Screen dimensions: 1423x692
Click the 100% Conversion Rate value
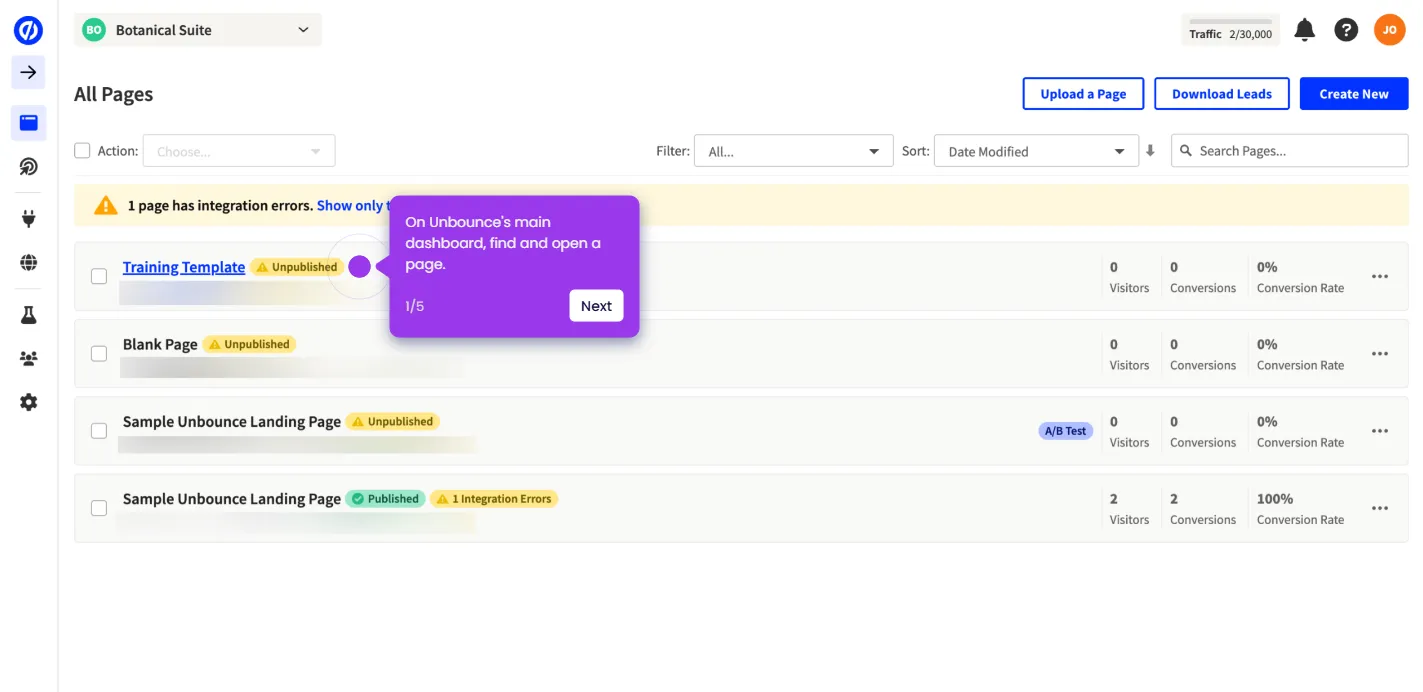click(1275, 499)
